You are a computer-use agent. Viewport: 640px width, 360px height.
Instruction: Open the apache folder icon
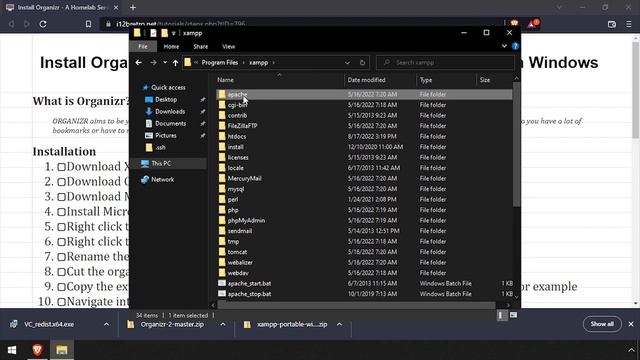(x=222, y=94)
